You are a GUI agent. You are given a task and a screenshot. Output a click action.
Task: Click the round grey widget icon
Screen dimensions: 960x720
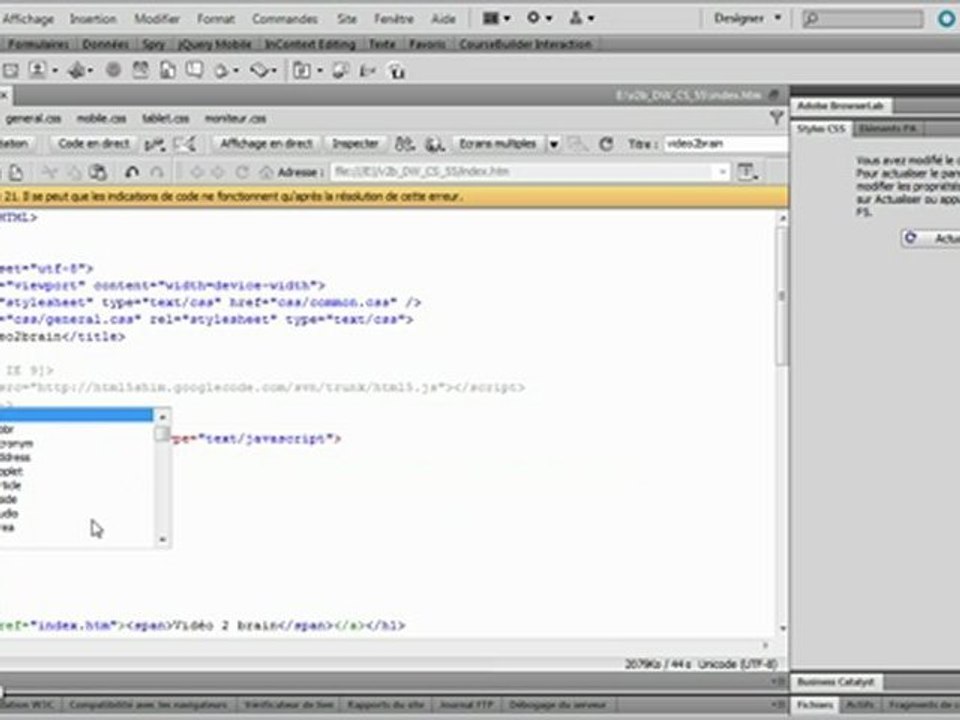click(x=113, y=70)
